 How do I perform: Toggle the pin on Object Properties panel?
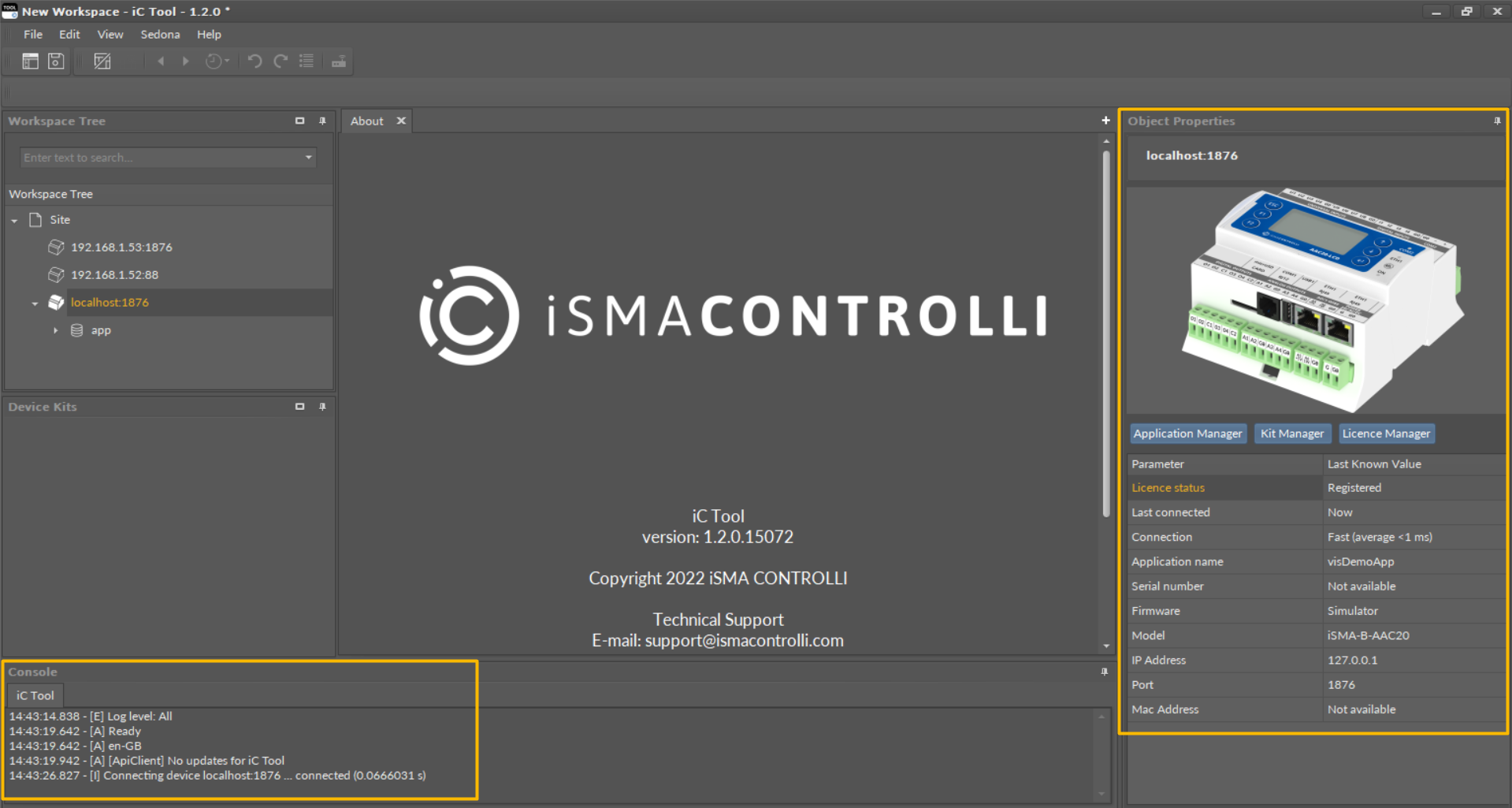(1497, 121)
